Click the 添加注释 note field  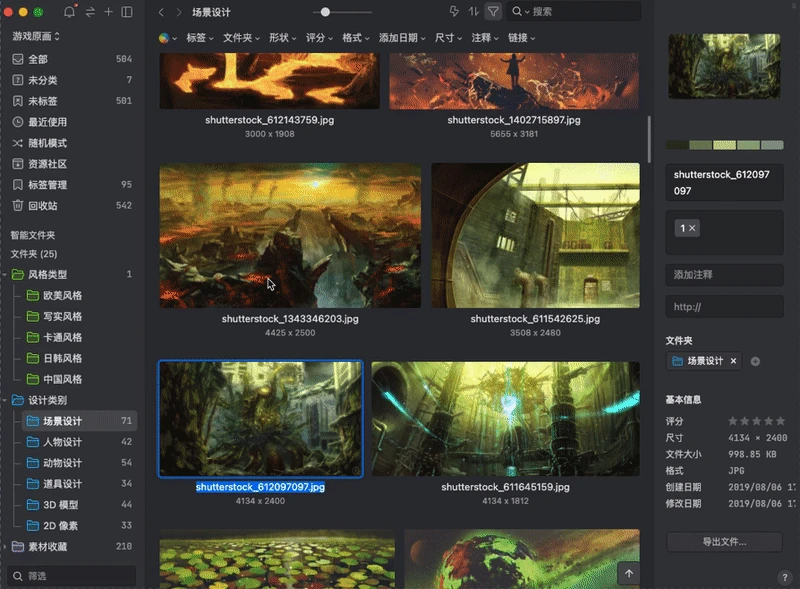pyautogui.click(x=724, y=275)
